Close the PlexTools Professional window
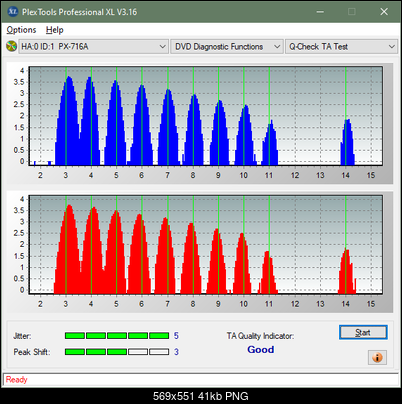The width and height of the screenshot is (402, 404). (384, 12)
